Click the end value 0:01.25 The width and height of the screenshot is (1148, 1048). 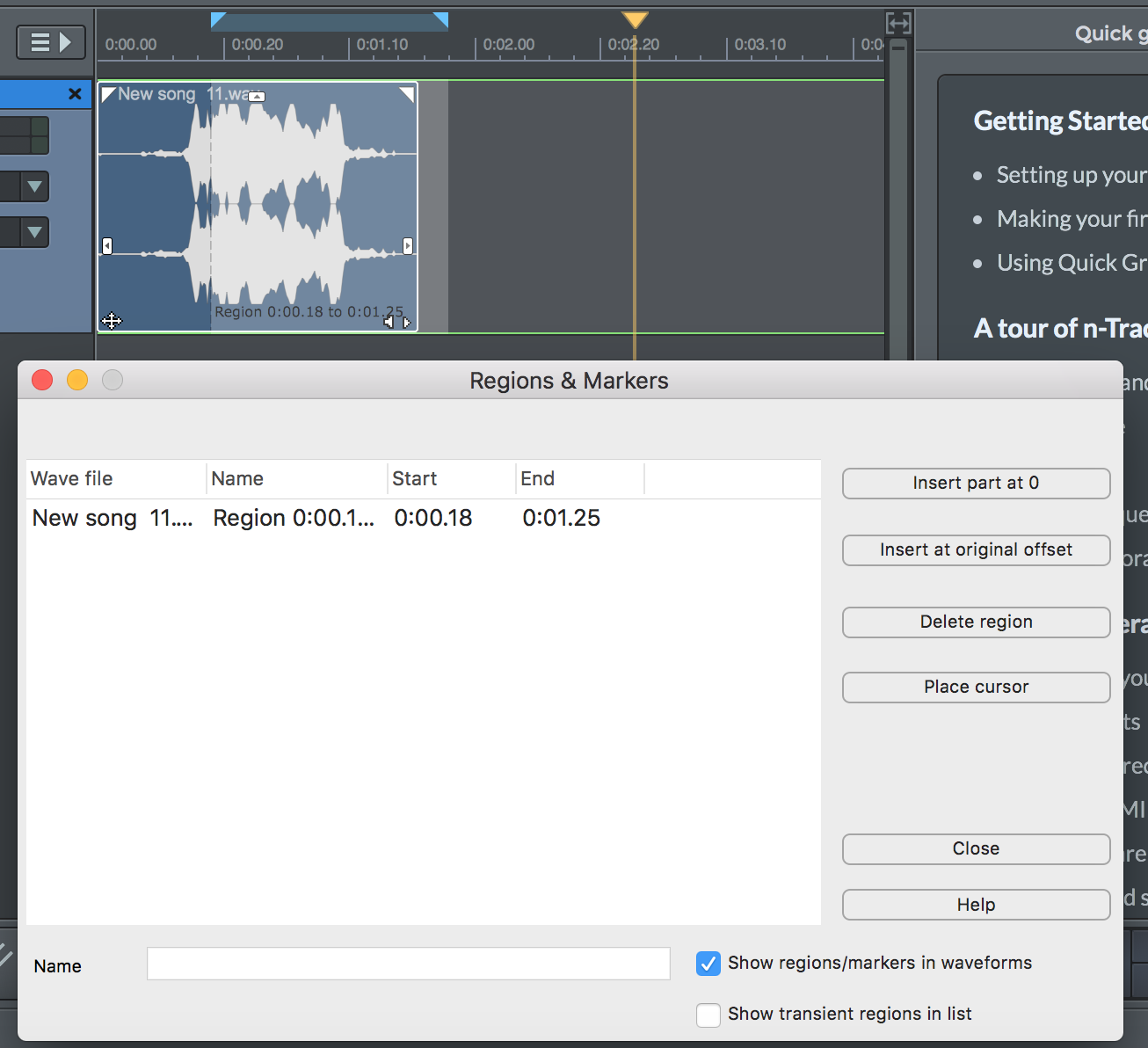coord(562,518)
